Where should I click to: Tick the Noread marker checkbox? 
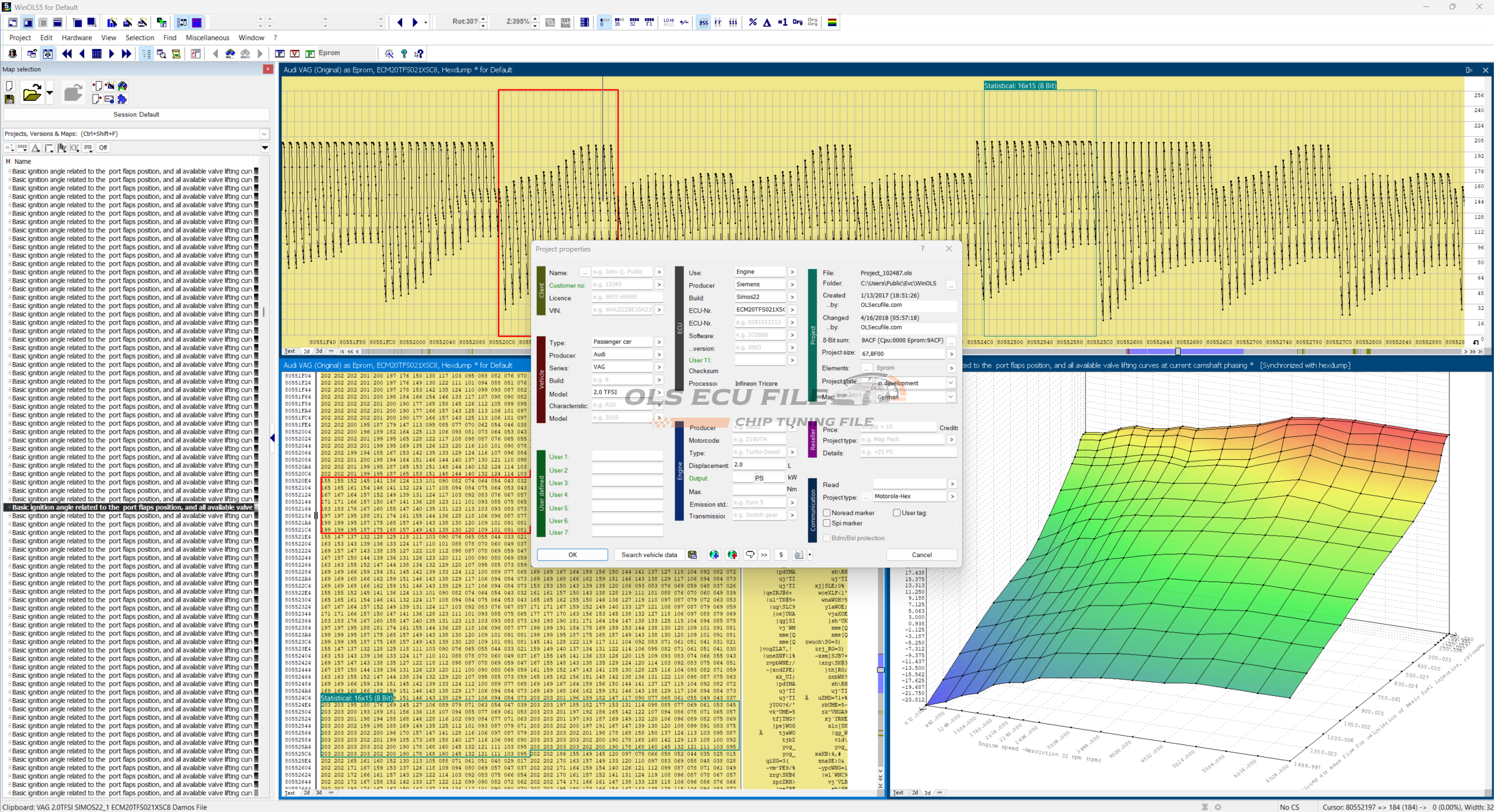point(827,513)
